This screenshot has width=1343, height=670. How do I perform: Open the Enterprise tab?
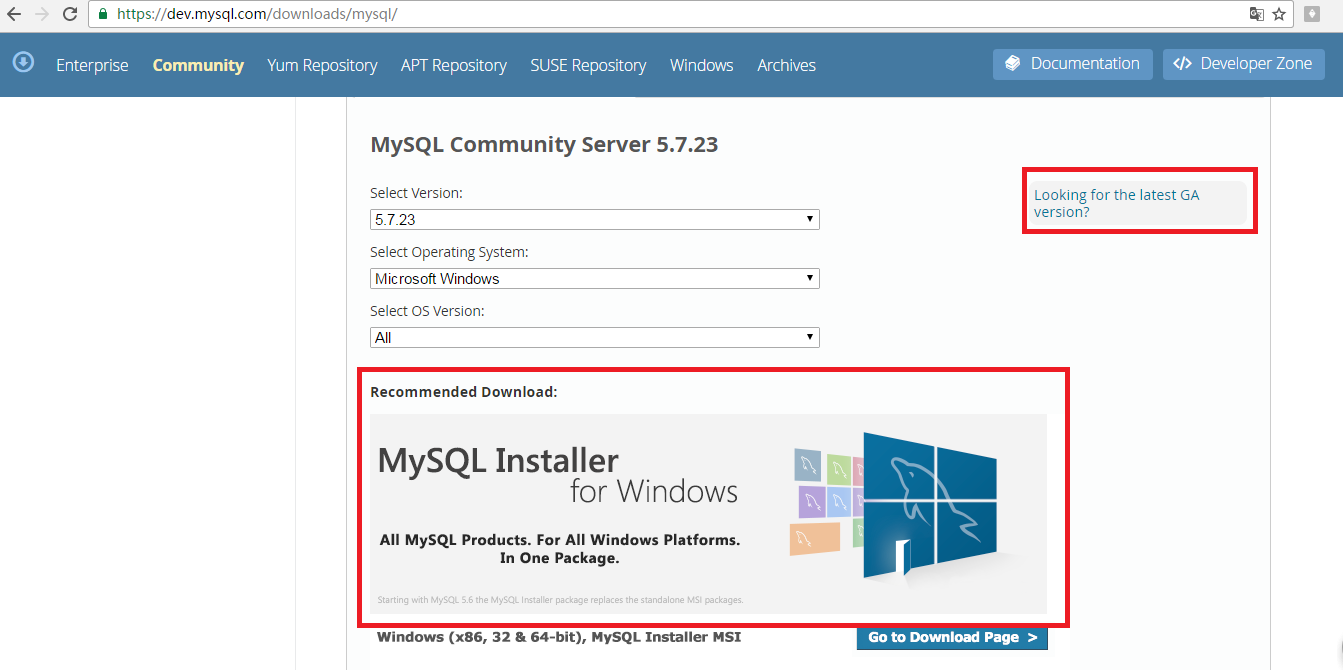[92, 65]
